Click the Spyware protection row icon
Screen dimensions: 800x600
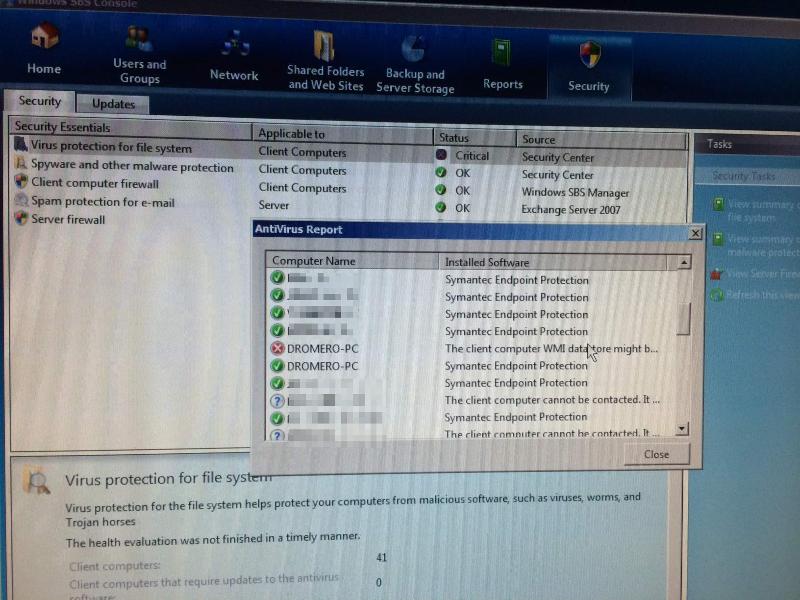tap(20, 163)
